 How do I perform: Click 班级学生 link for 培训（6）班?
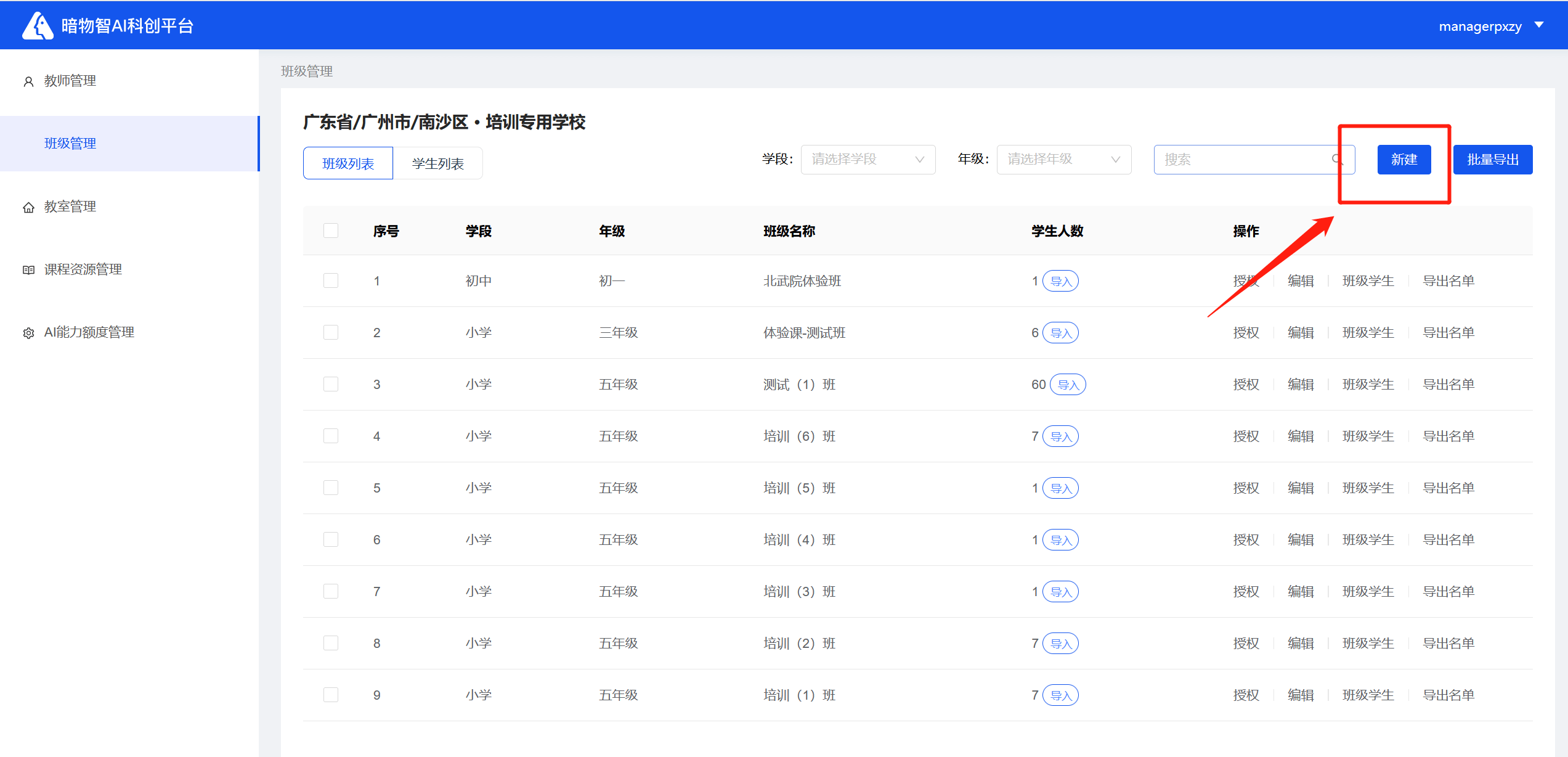pos(1368,436)
